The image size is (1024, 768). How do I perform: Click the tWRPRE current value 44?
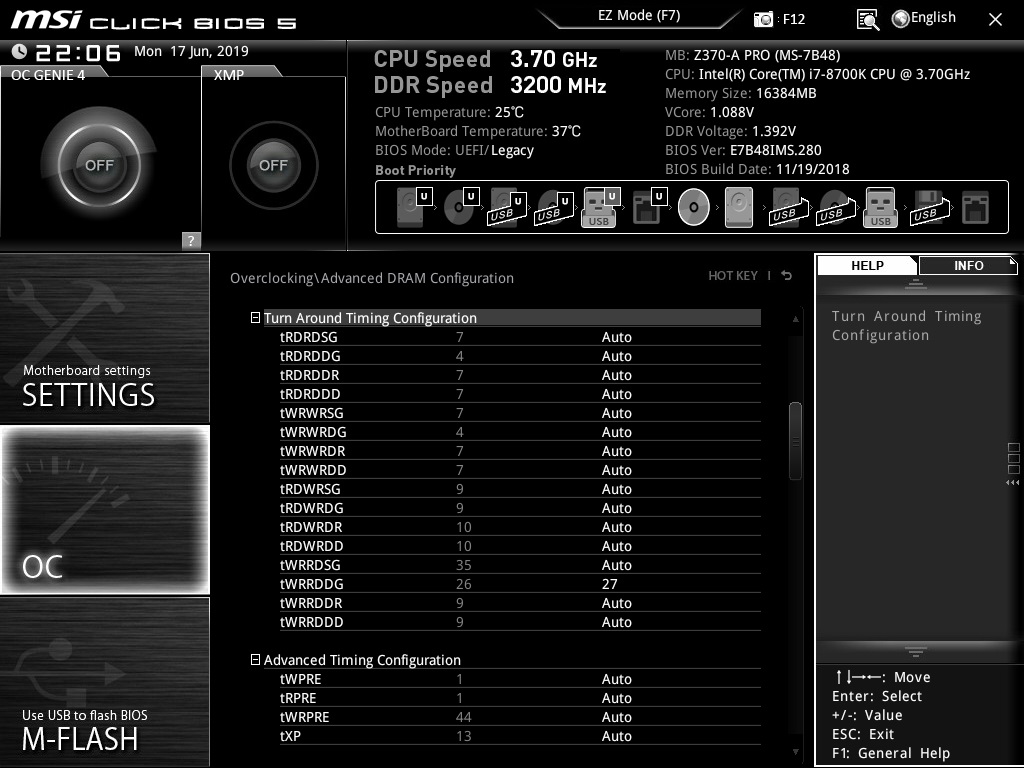463,717
